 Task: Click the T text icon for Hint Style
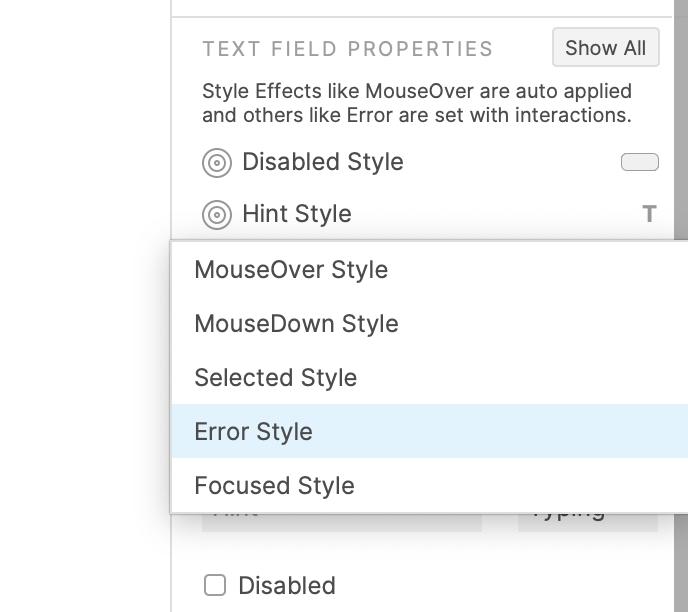point(649,214)
